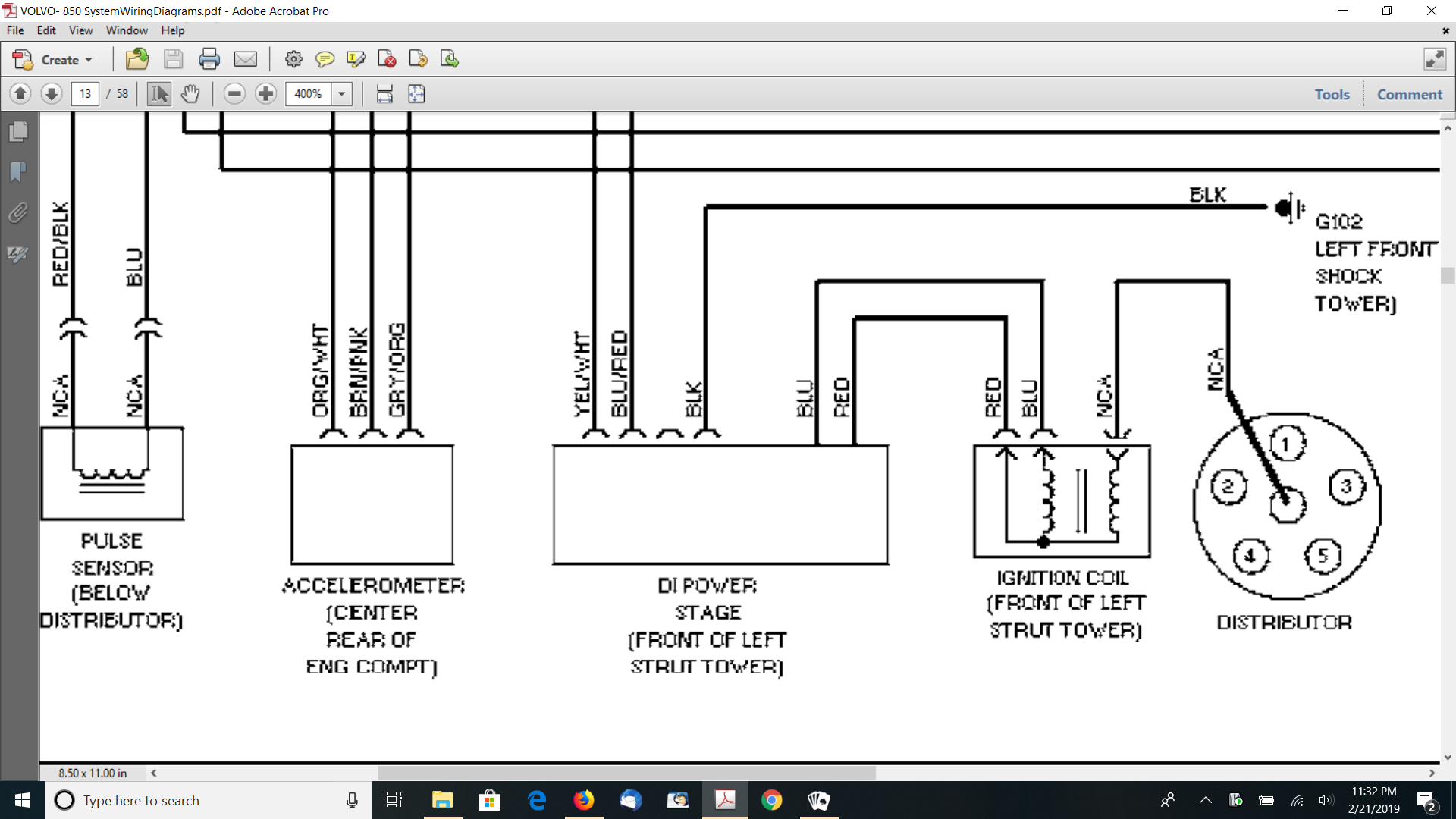This screenshot has width=1456, height=819.
Task: Open the View menu
Action: click(80, 30)
